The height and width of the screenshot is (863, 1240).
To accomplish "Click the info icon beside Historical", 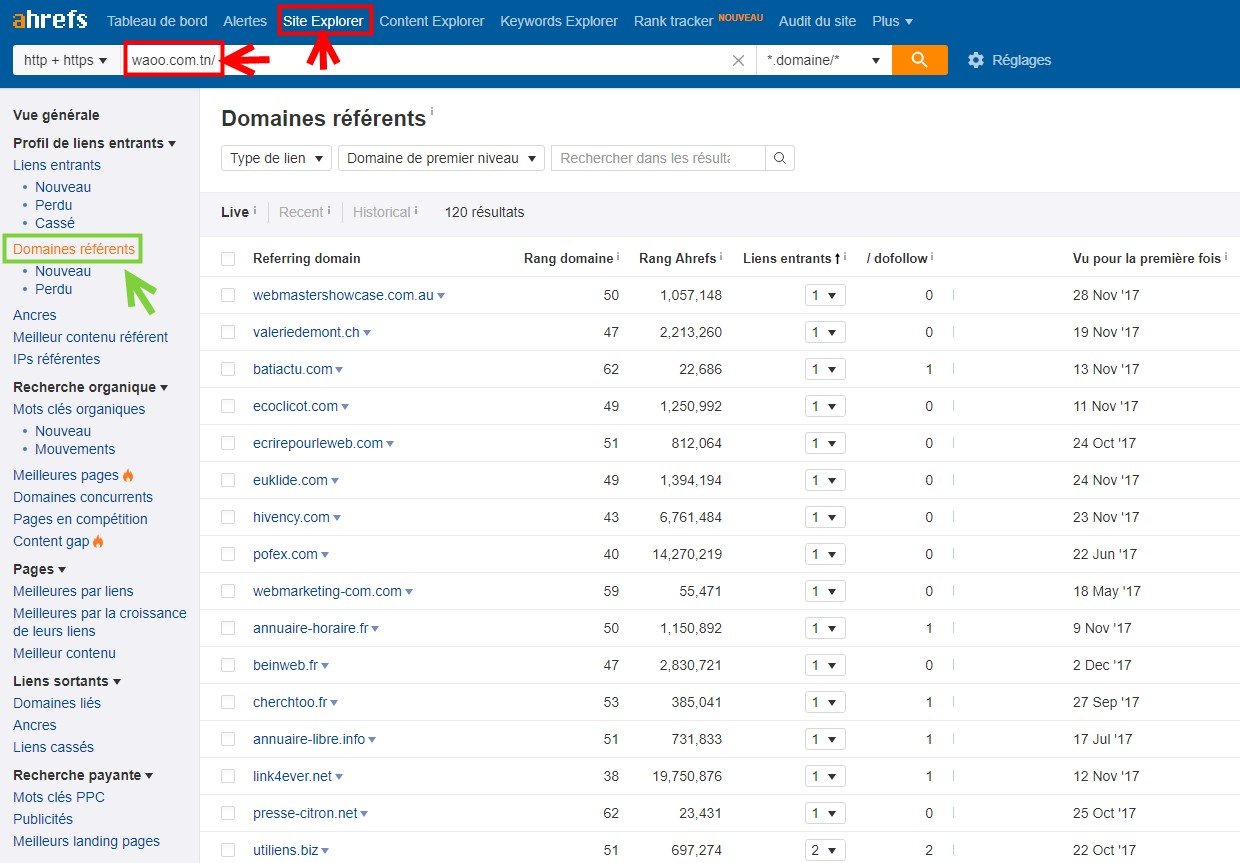I will pyautogui.click(x=416, y=211).
